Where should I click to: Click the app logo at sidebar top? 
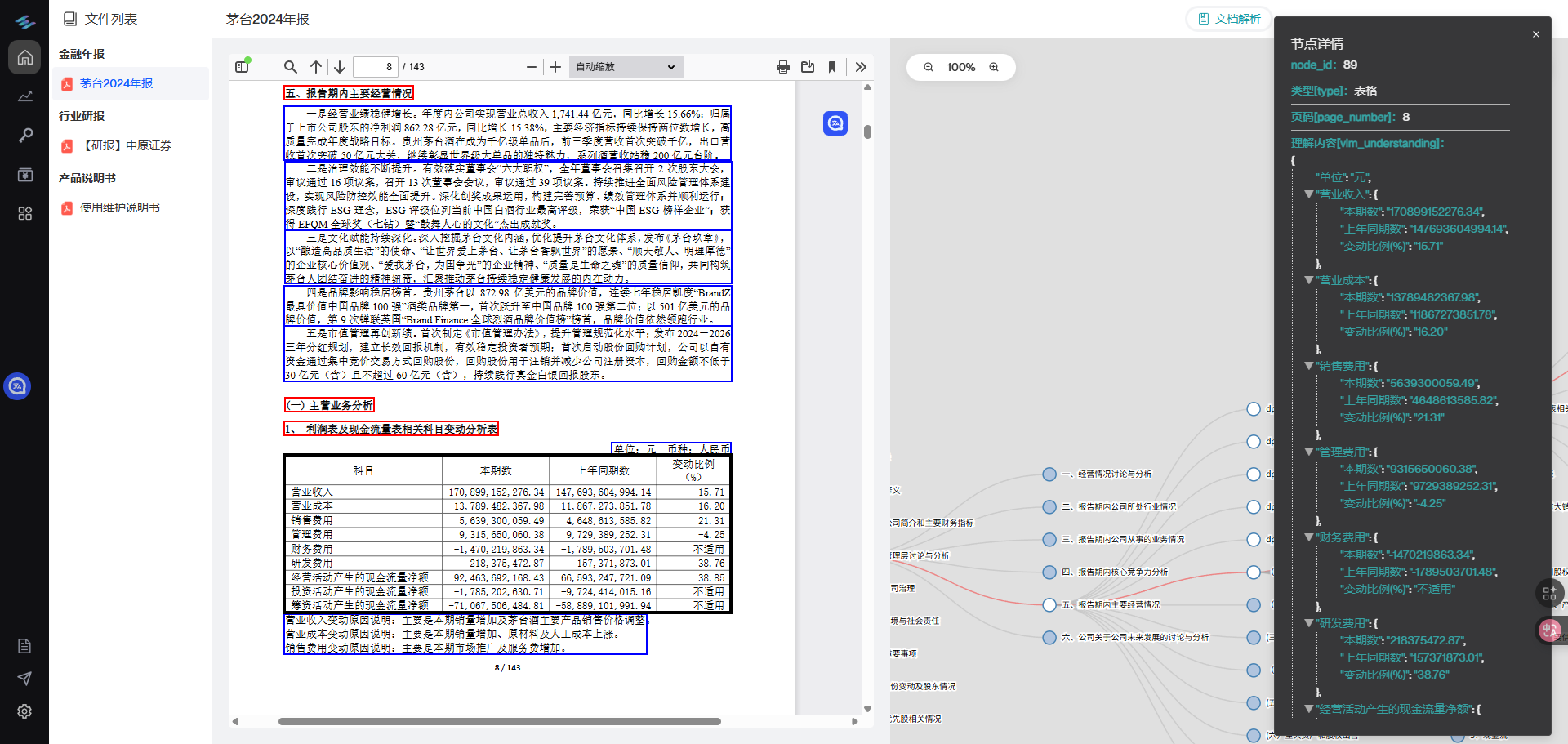pyautogui.click(x=24, y=22)
